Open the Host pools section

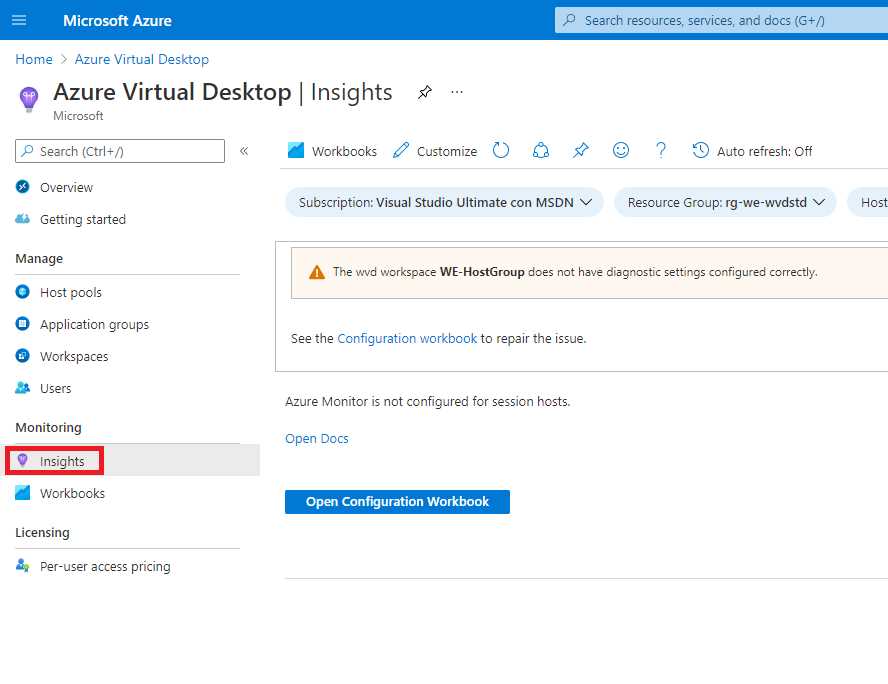tap(72, 291)
